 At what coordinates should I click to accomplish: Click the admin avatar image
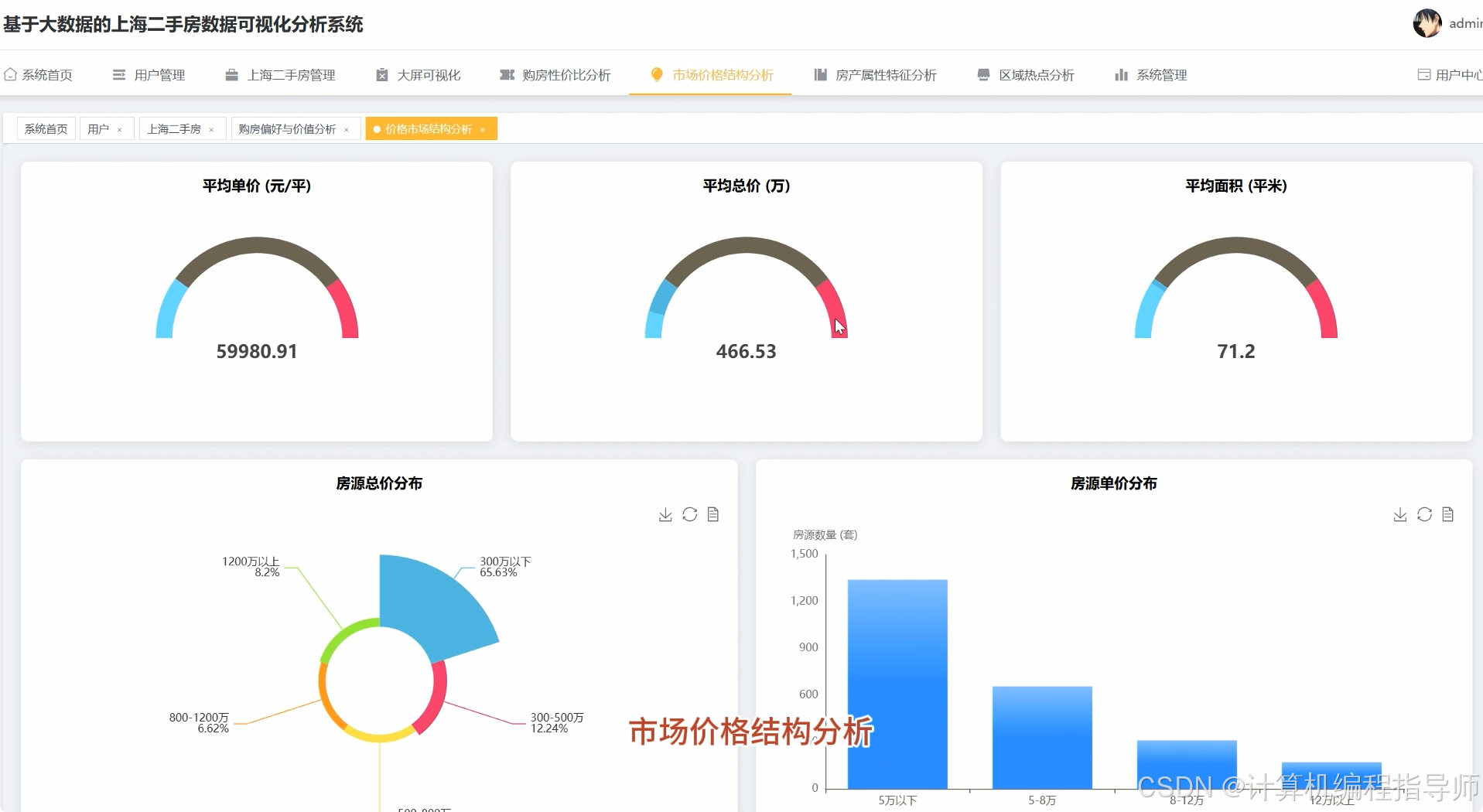[1426, 23]
